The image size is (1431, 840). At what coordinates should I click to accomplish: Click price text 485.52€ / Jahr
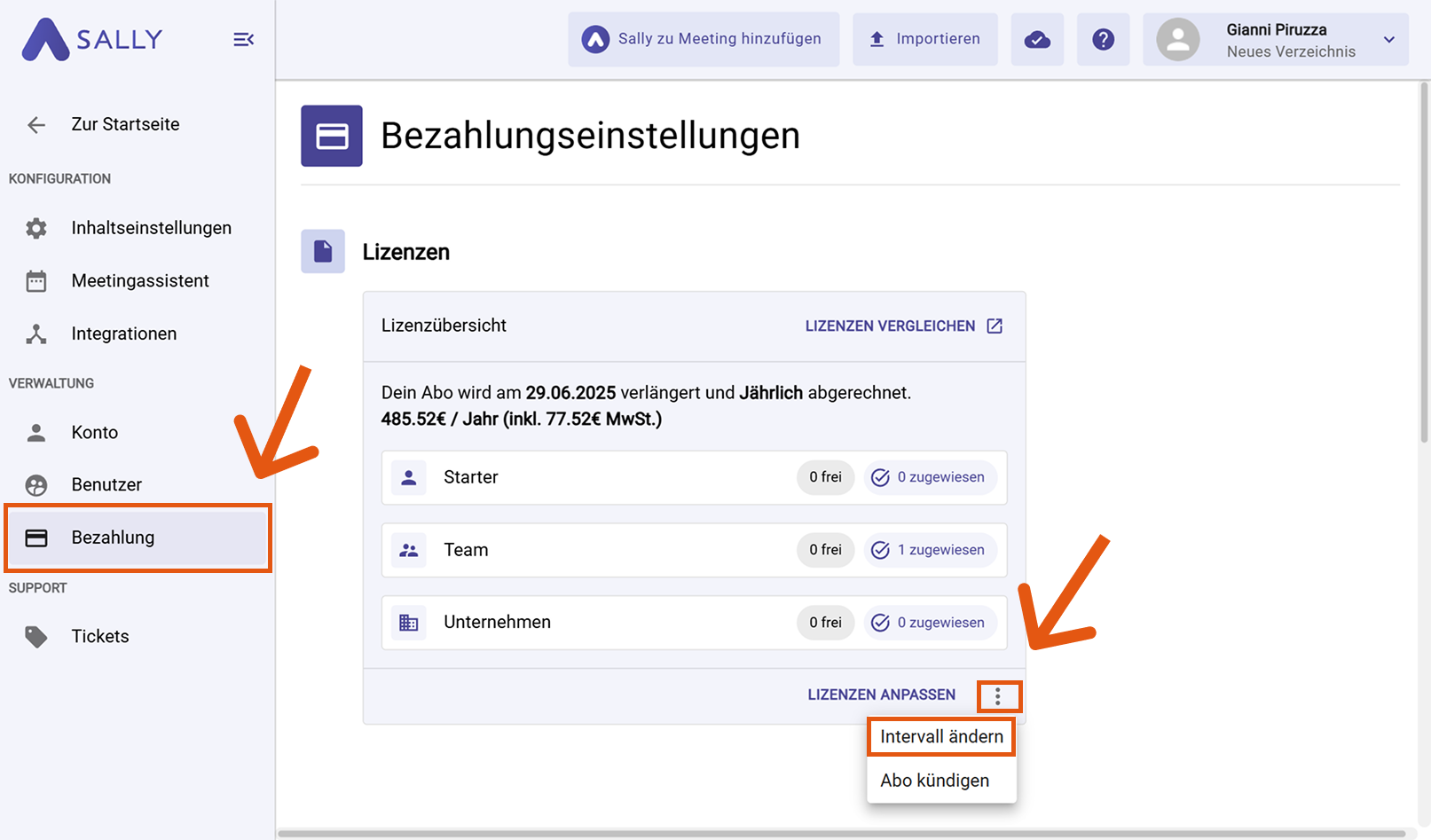(x=439, y=420)
